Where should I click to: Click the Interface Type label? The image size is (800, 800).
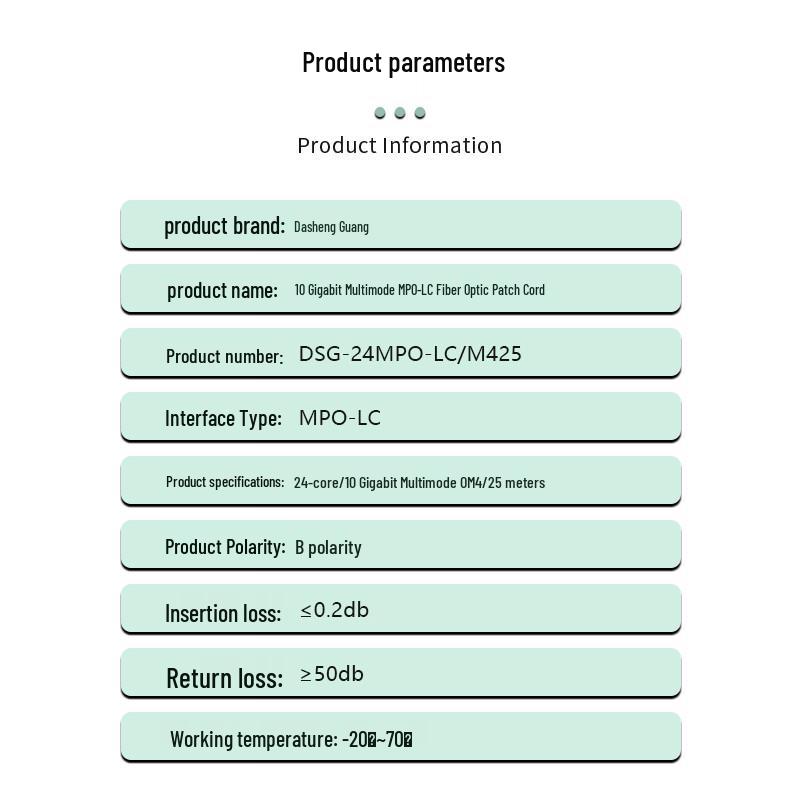click(x=223, y=418)
